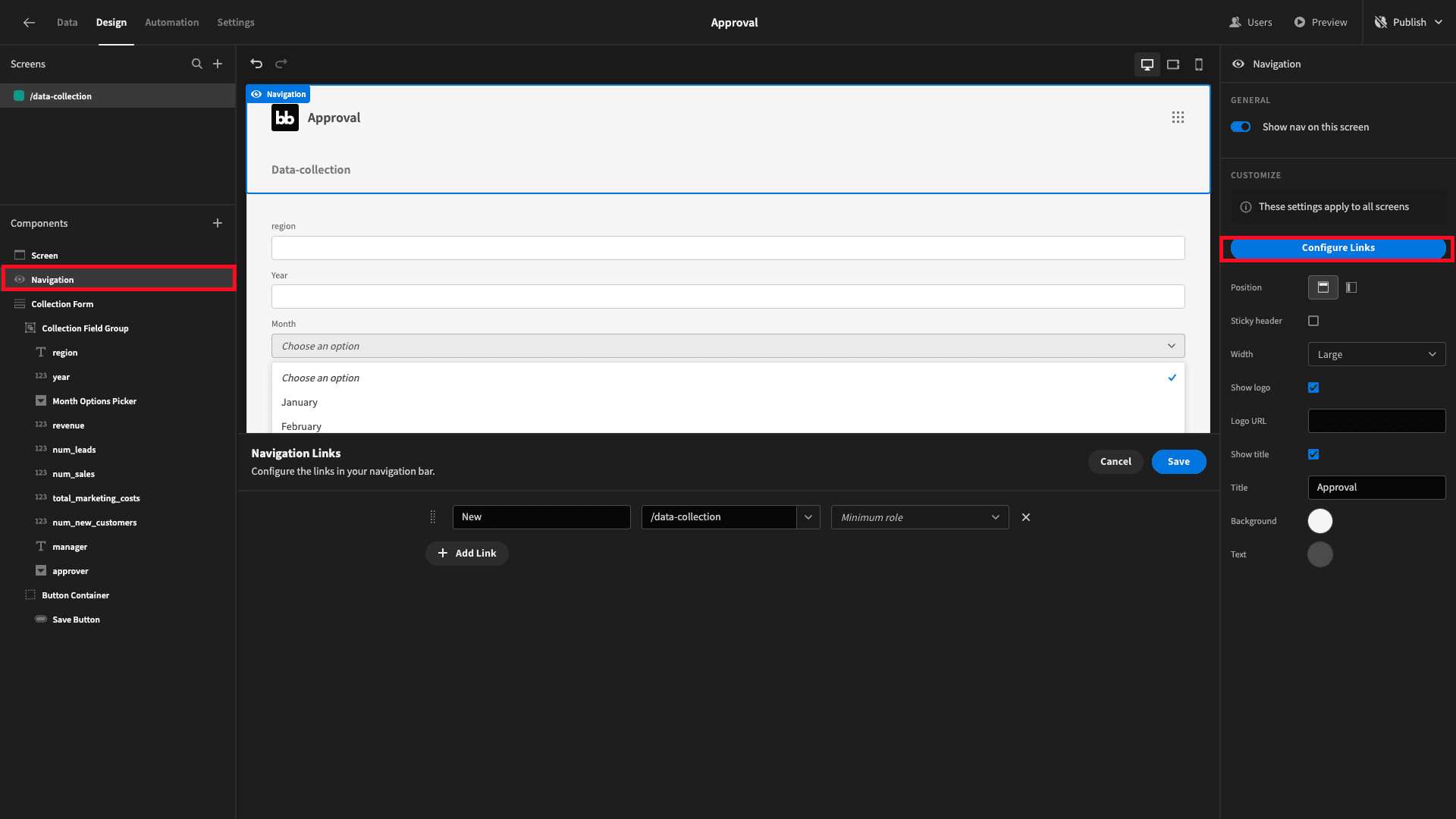Screen dimensions: 1456x819
Task: Open the Width dropdown set to Large
Action: (x=1376, y=354)
